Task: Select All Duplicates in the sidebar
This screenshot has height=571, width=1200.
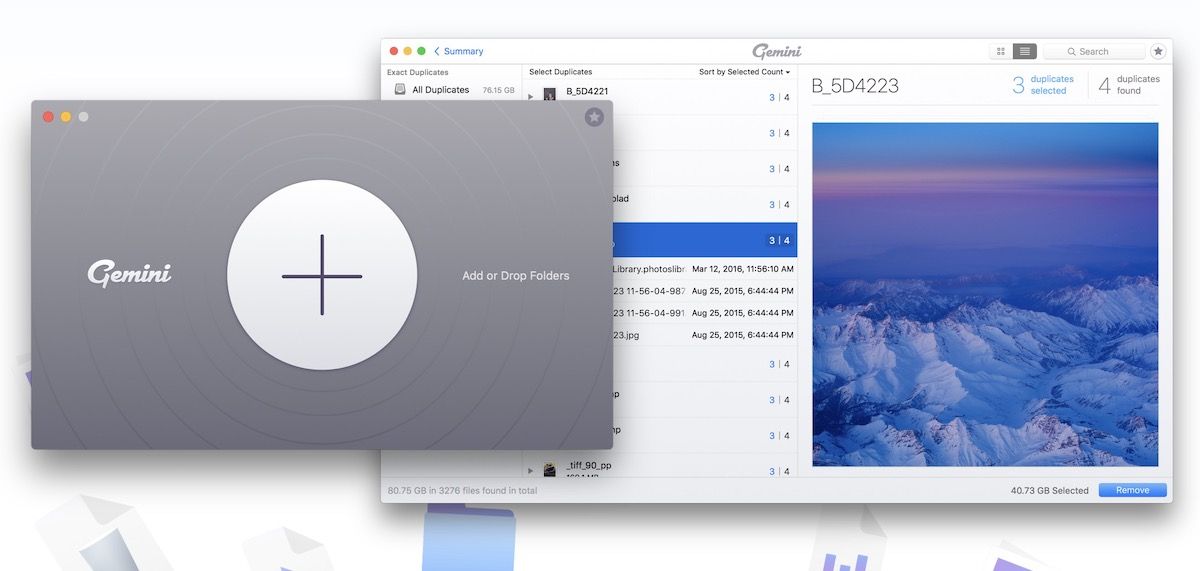Action: [x=440, y=90]
